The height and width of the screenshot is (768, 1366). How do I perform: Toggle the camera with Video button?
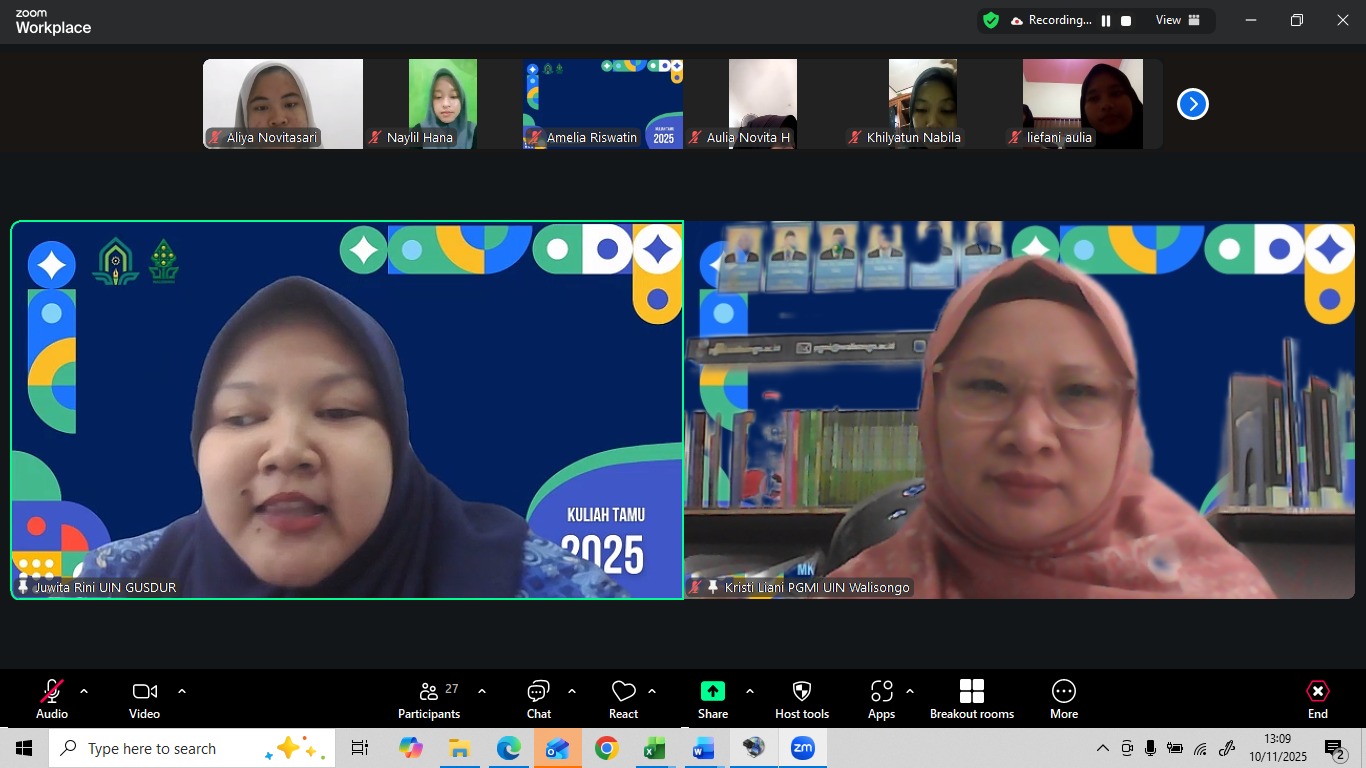click(x=144, y=698)
